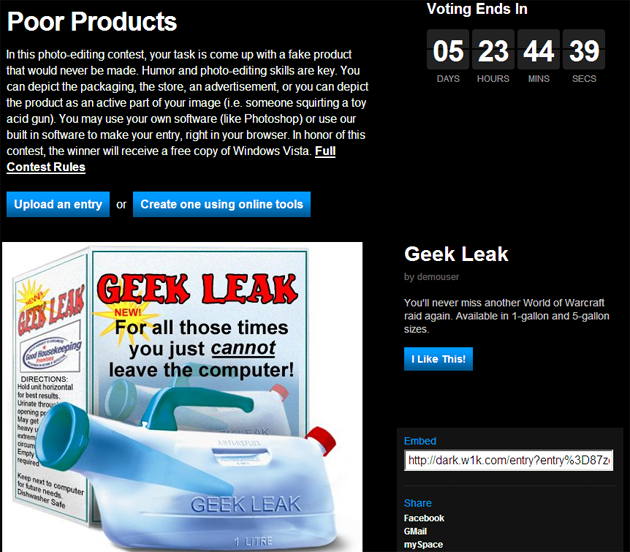Share the entry on mySpace
The image size is (630, 552).
click(423, 544)
